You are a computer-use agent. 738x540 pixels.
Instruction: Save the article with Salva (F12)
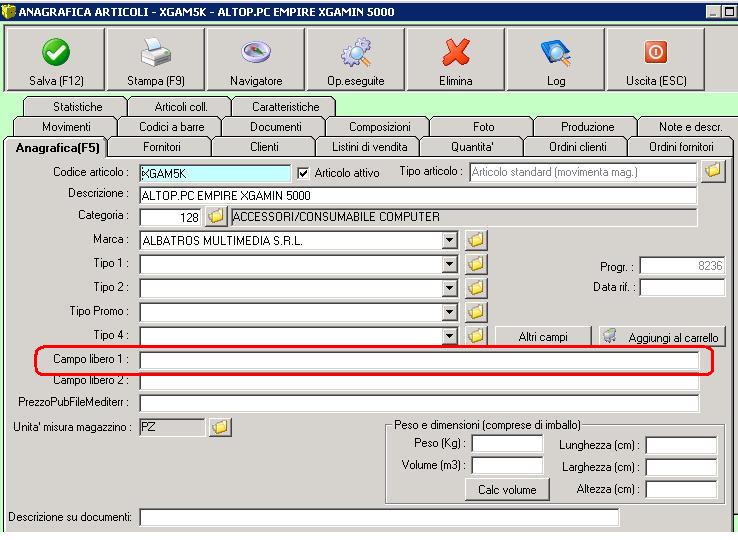(55, 59)
